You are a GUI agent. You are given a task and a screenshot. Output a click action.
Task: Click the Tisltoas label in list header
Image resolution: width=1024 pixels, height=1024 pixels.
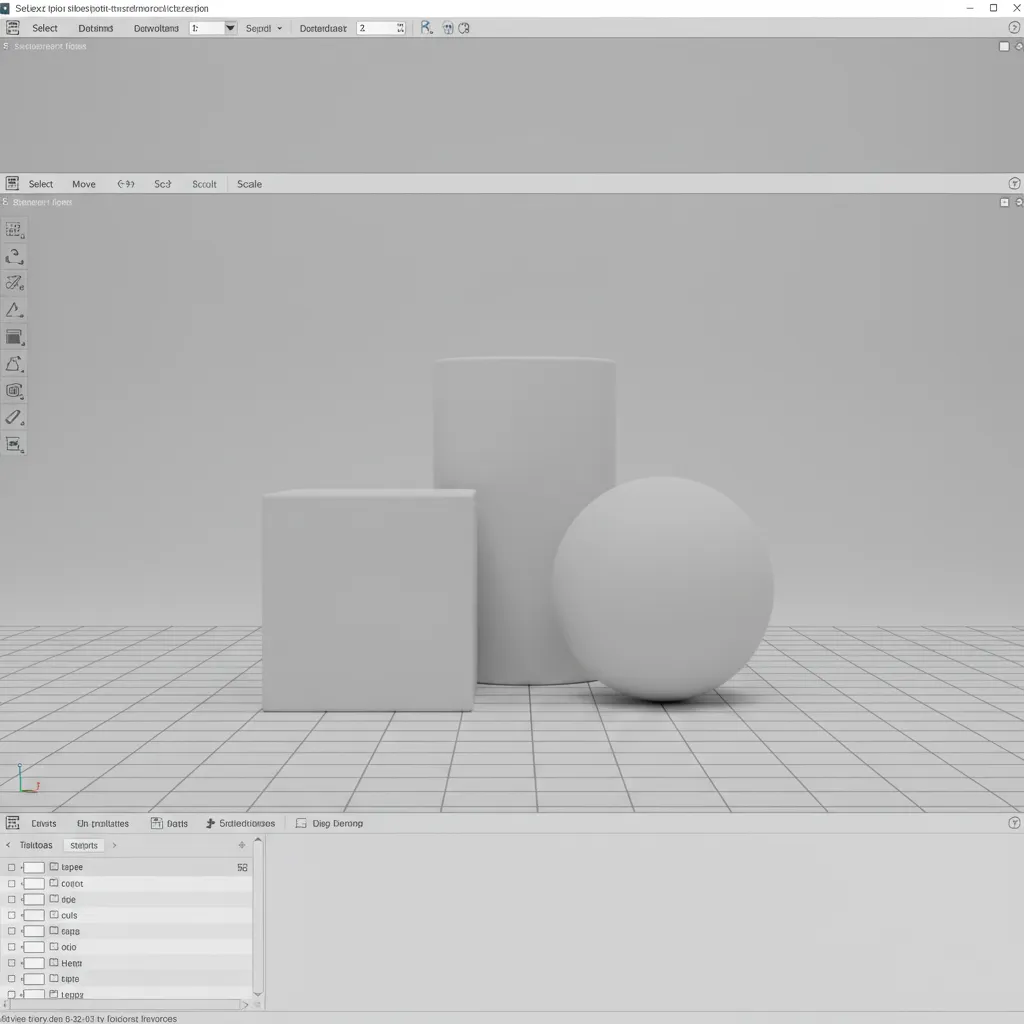tap(36, 845)
